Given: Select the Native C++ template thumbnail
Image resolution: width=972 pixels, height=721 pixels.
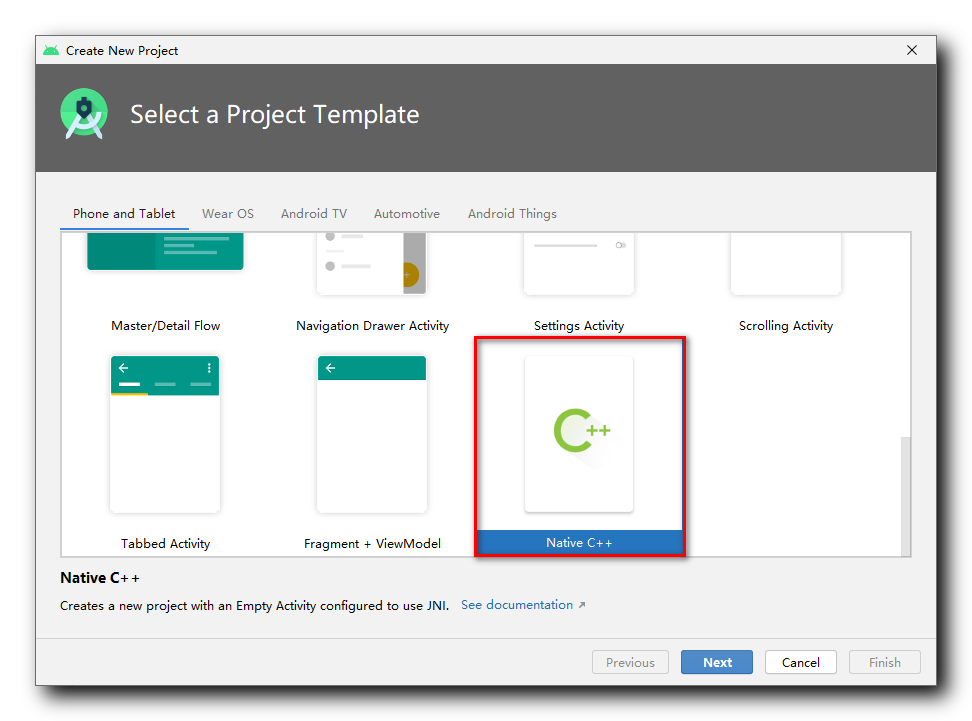Looking at the screenshot, I should tap(578, 434).
